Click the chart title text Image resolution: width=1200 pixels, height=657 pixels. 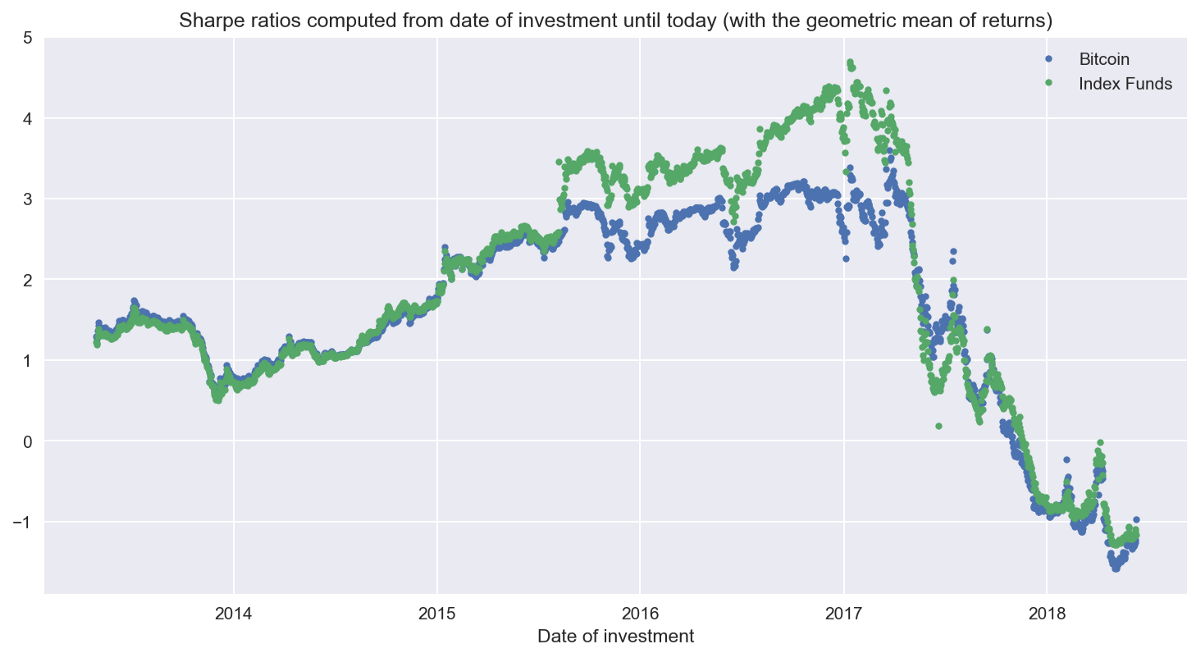615,20
